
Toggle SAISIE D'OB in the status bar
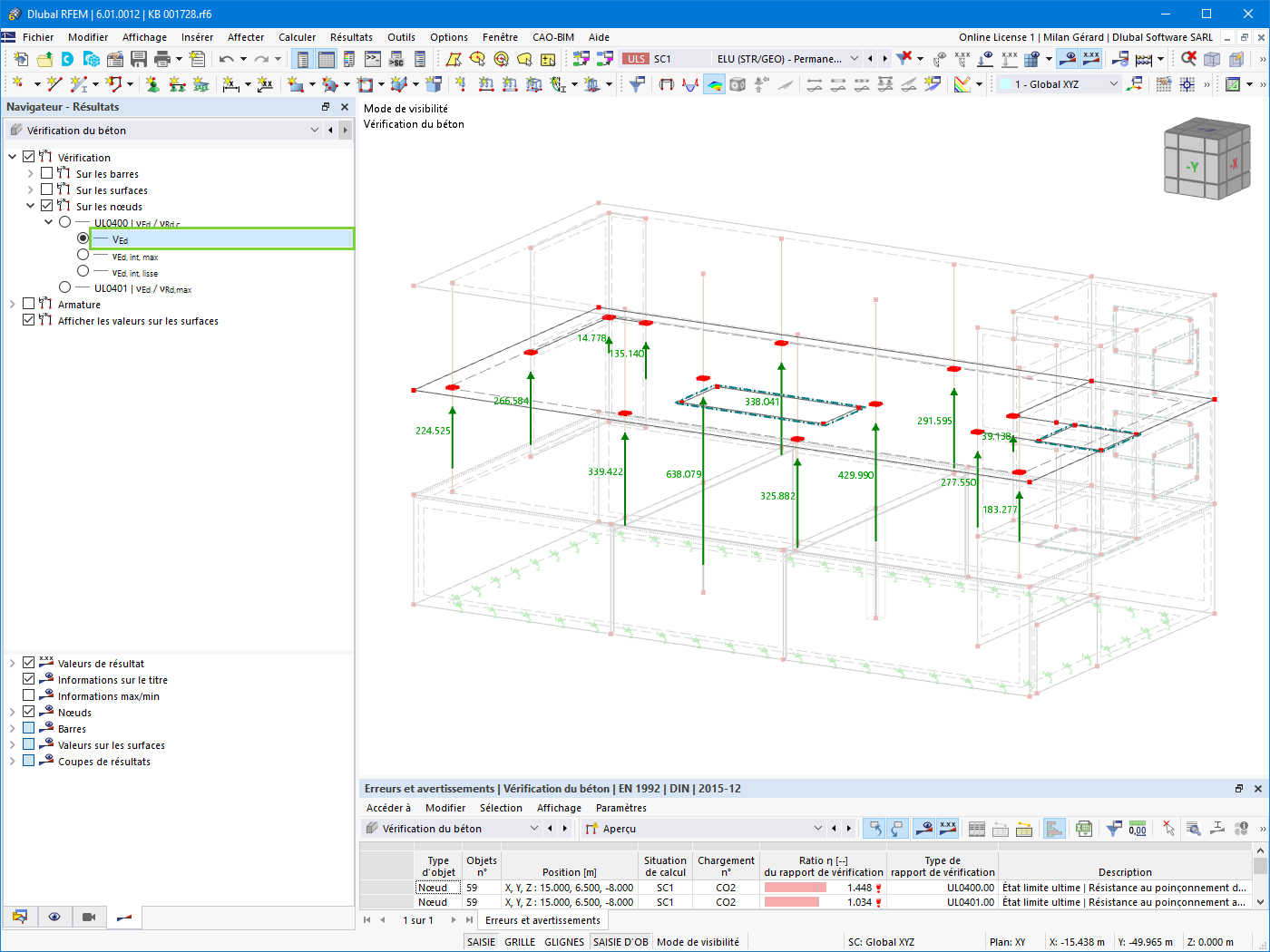(x=620, y=942)
